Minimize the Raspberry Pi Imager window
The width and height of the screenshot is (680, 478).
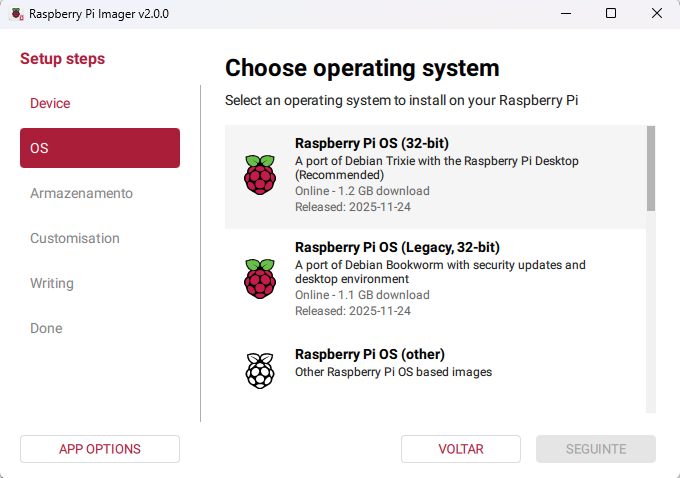point(566,14)
